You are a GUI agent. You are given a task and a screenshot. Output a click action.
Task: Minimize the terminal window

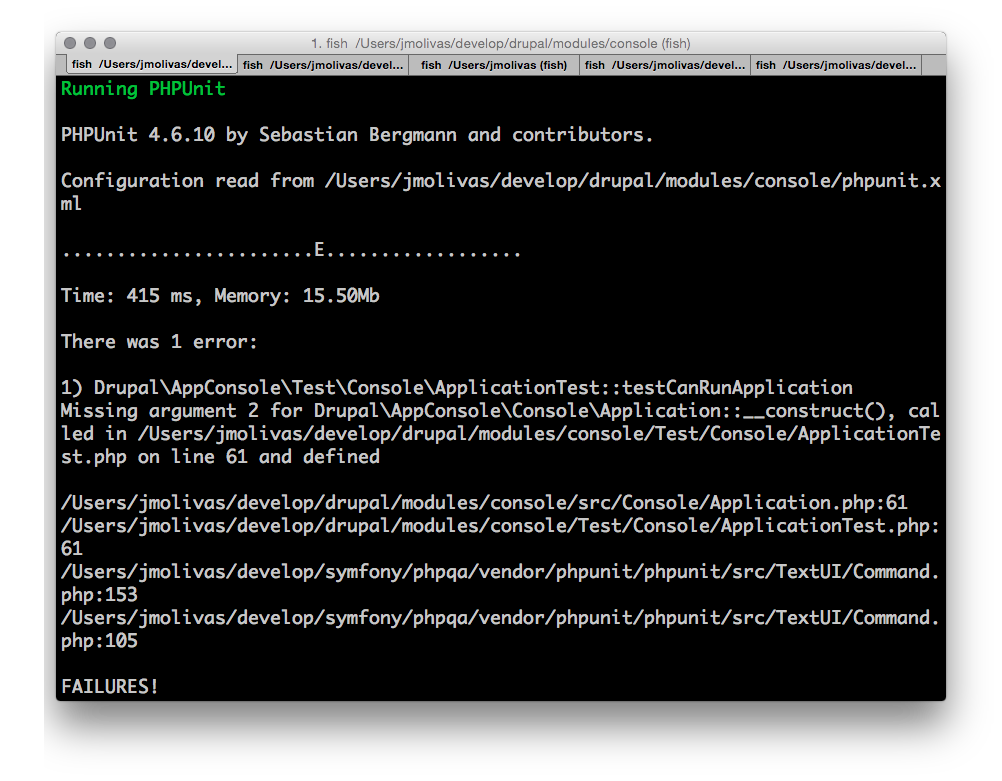coord(90,43)
